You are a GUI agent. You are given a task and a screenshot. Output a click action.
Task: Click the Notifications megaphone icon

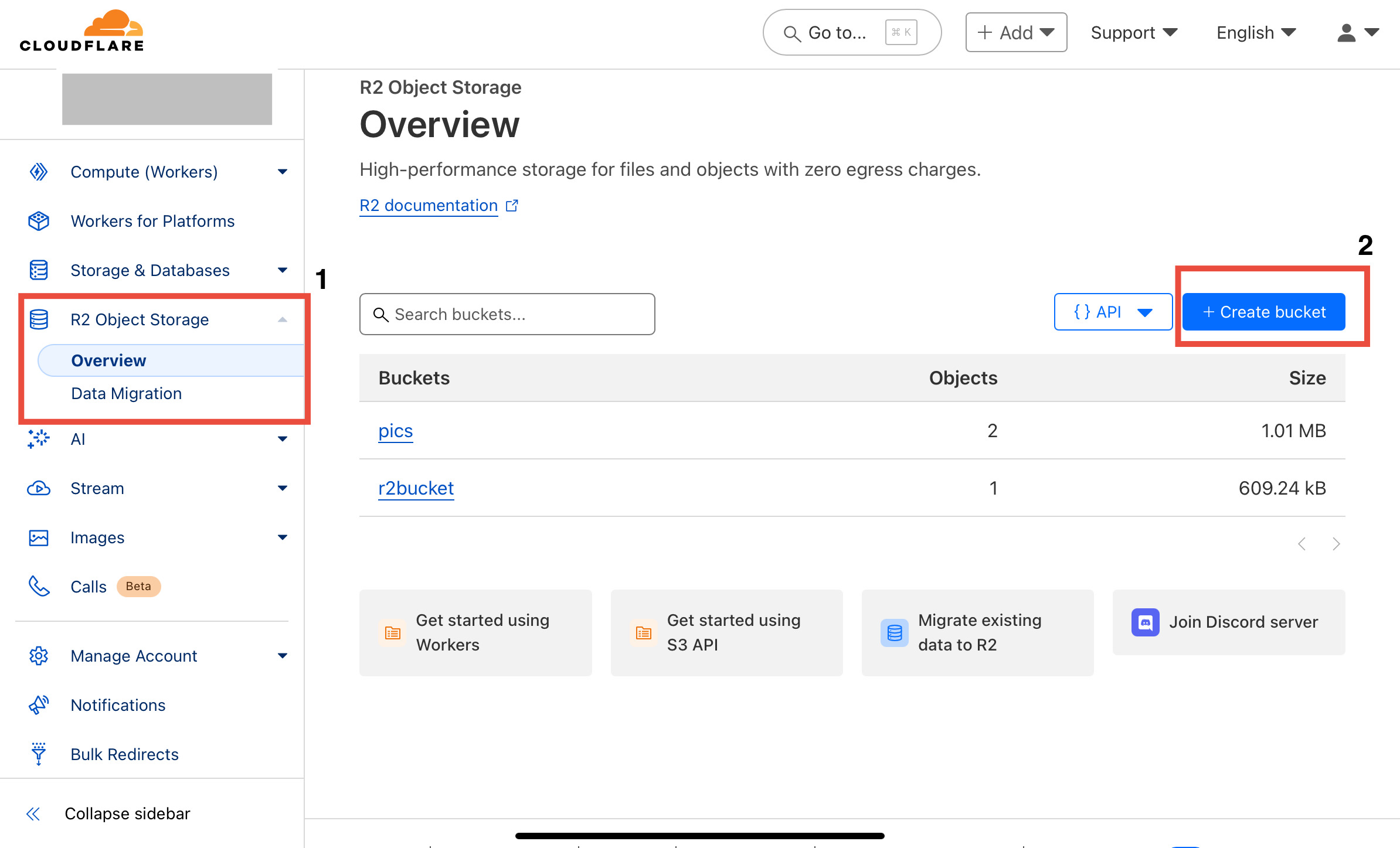click(x=39, y=705)
